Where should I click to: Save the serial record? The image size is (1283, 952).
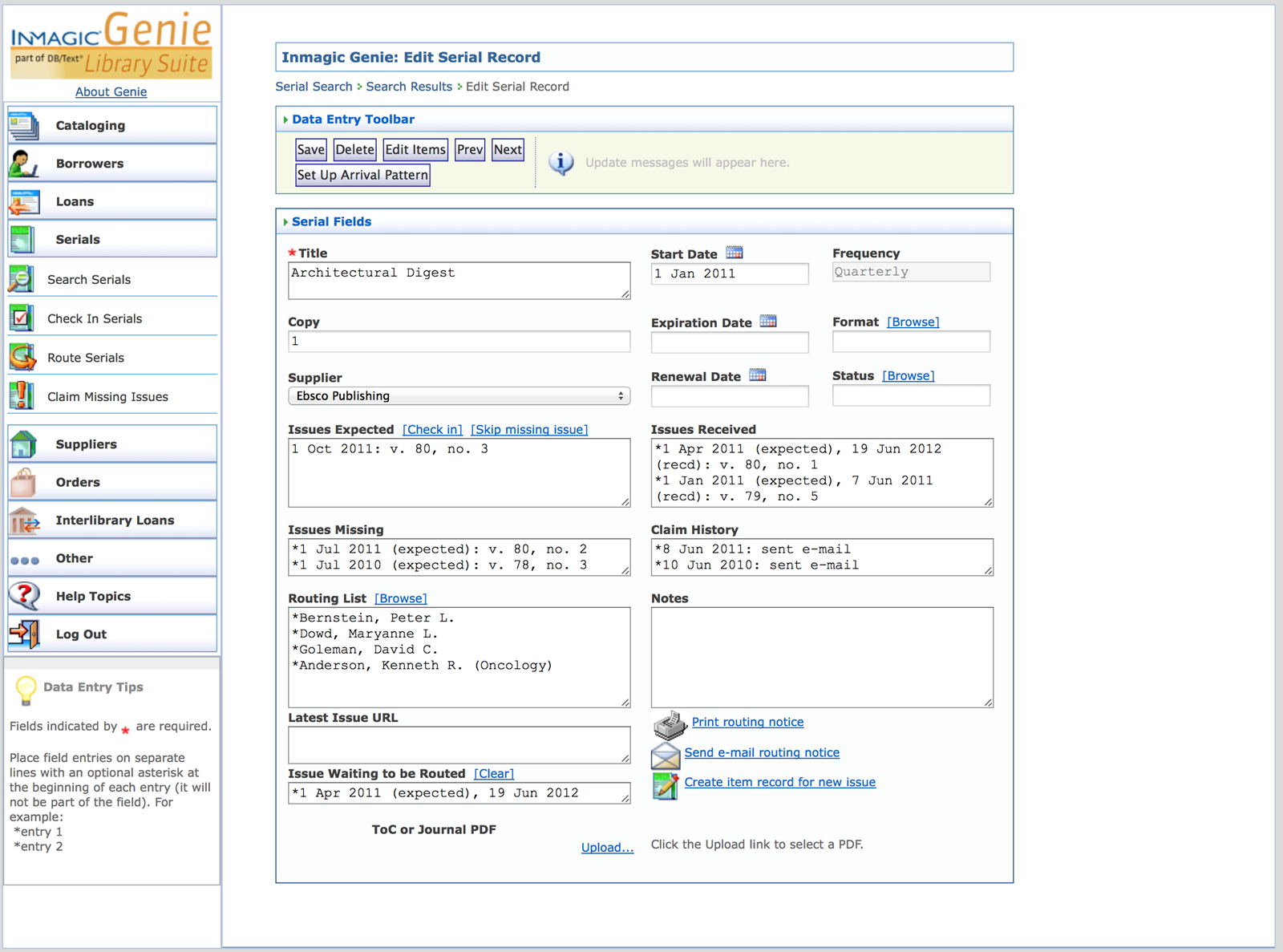pyautogui.click(x=311, y=150)
